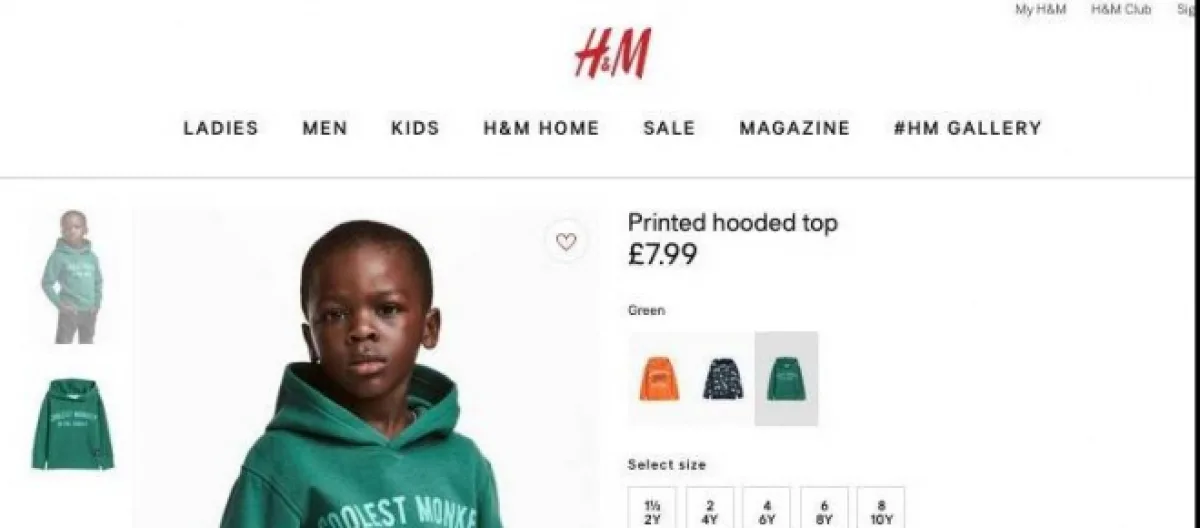Open the Sale section

[x=669, y=128]
